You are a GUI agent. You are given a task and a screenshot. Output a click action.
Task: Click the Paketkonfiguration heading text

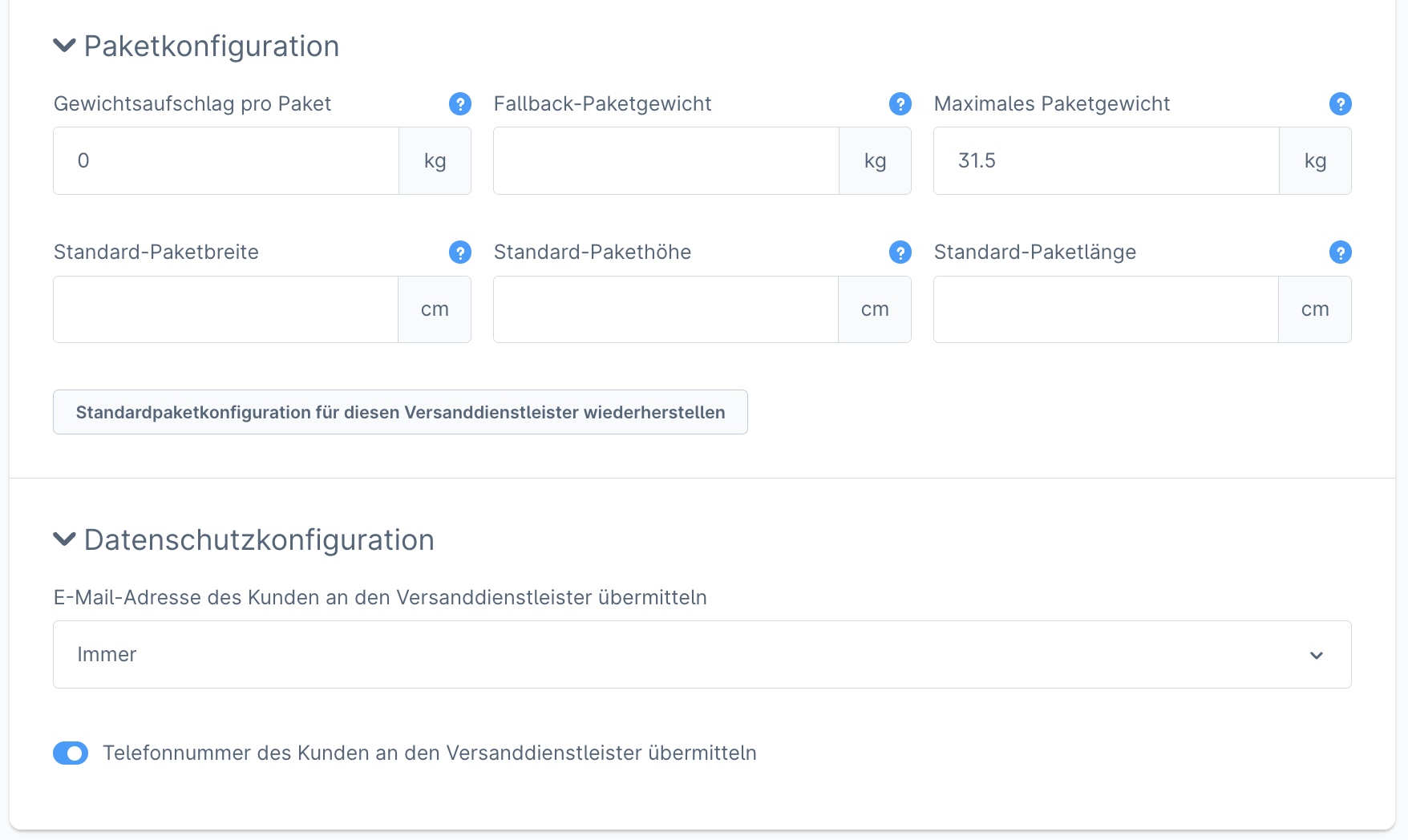pyautogui.click(x=212, y=46)
